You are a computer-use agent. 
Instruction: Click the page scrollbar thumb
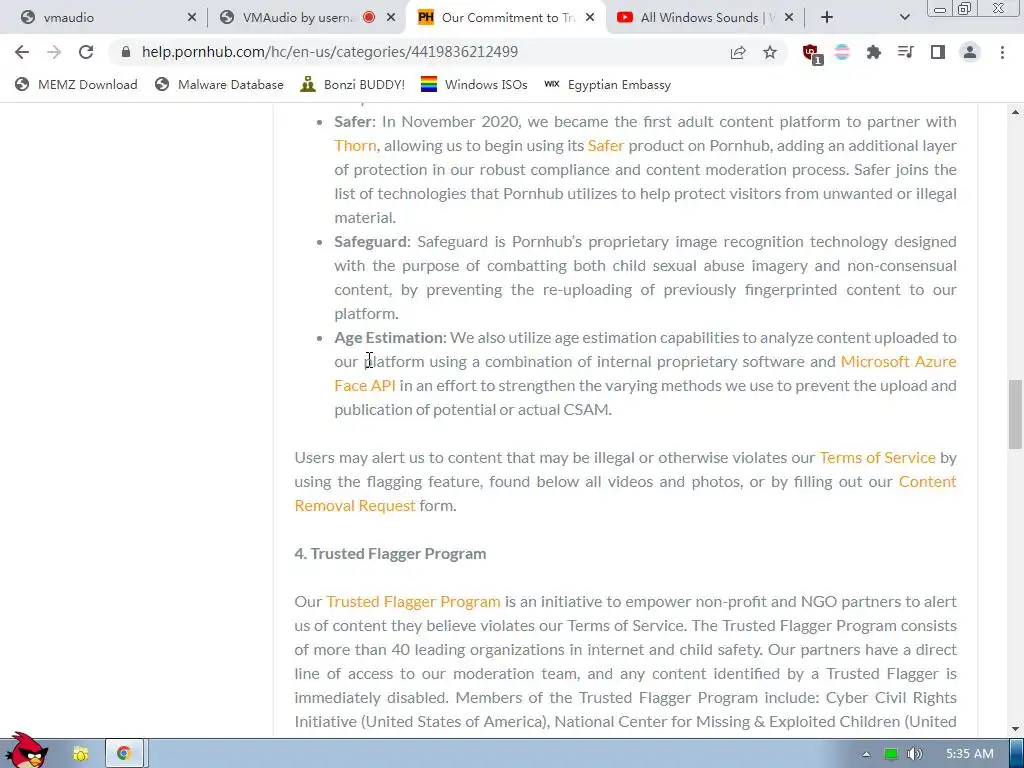point(1015,414)
